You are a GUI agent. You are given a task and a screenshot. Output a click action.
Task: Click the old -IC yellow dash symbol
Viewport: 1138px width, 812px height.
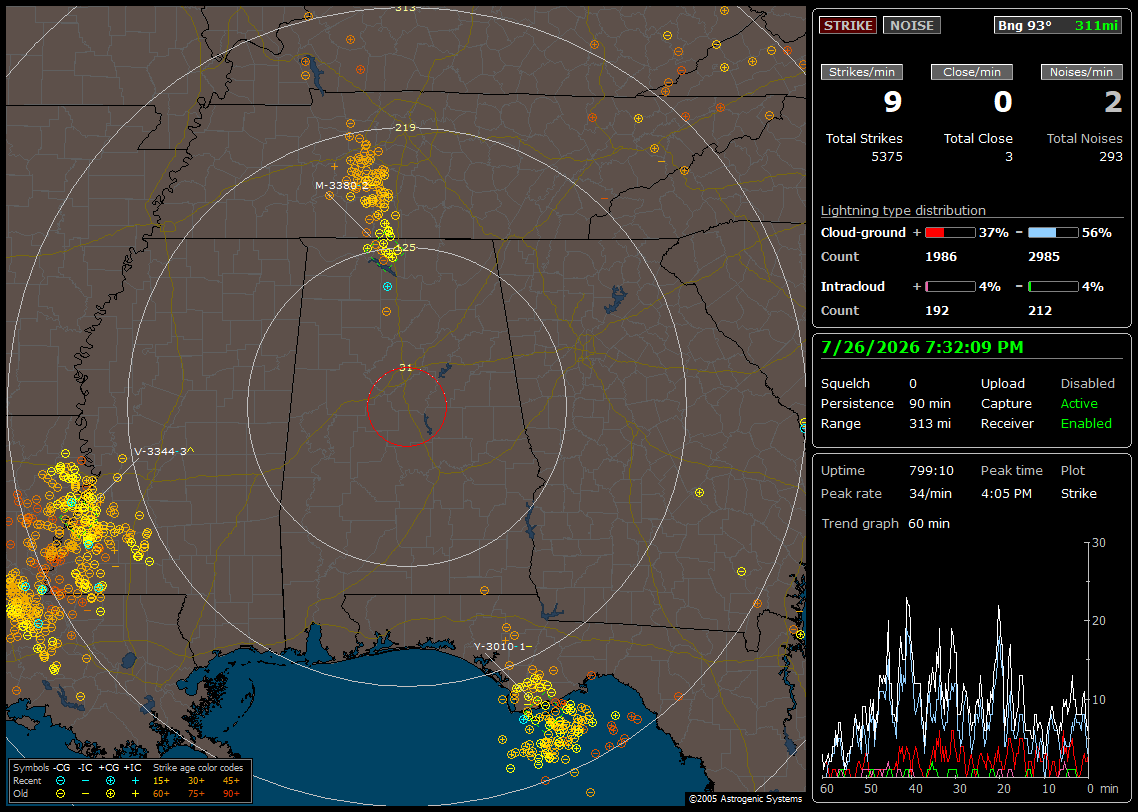85,794
